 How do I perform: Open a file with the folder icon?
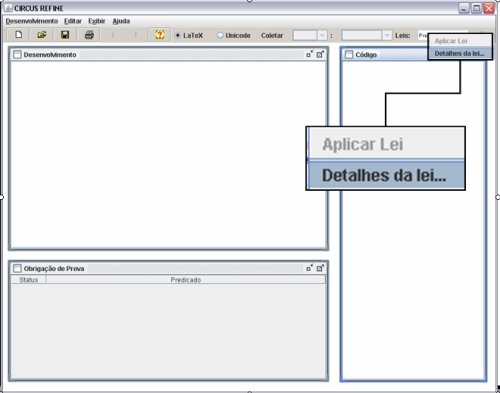tap(42, 35)
